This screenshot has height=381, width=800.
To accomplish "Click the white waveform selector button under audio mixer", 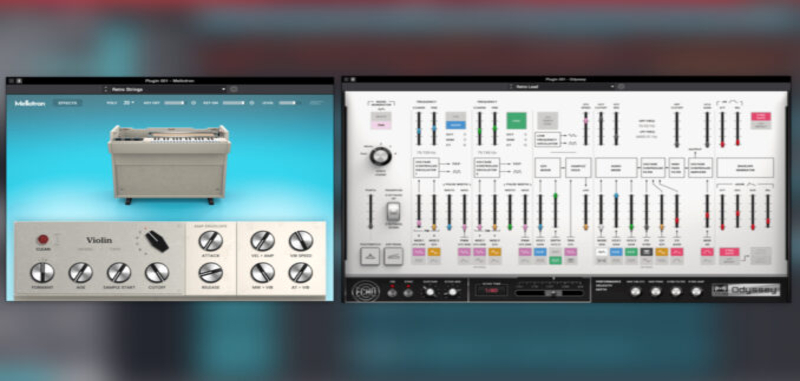I will 601,252.
